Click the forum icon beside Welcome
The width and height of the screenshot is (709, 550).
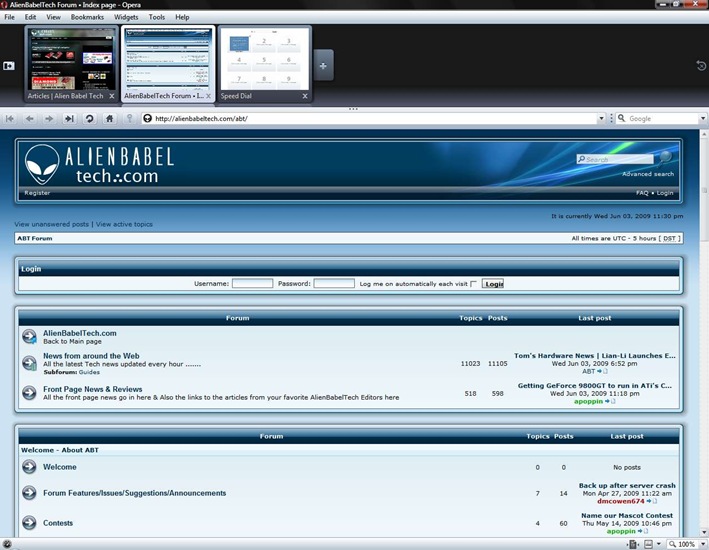point(29,466)
